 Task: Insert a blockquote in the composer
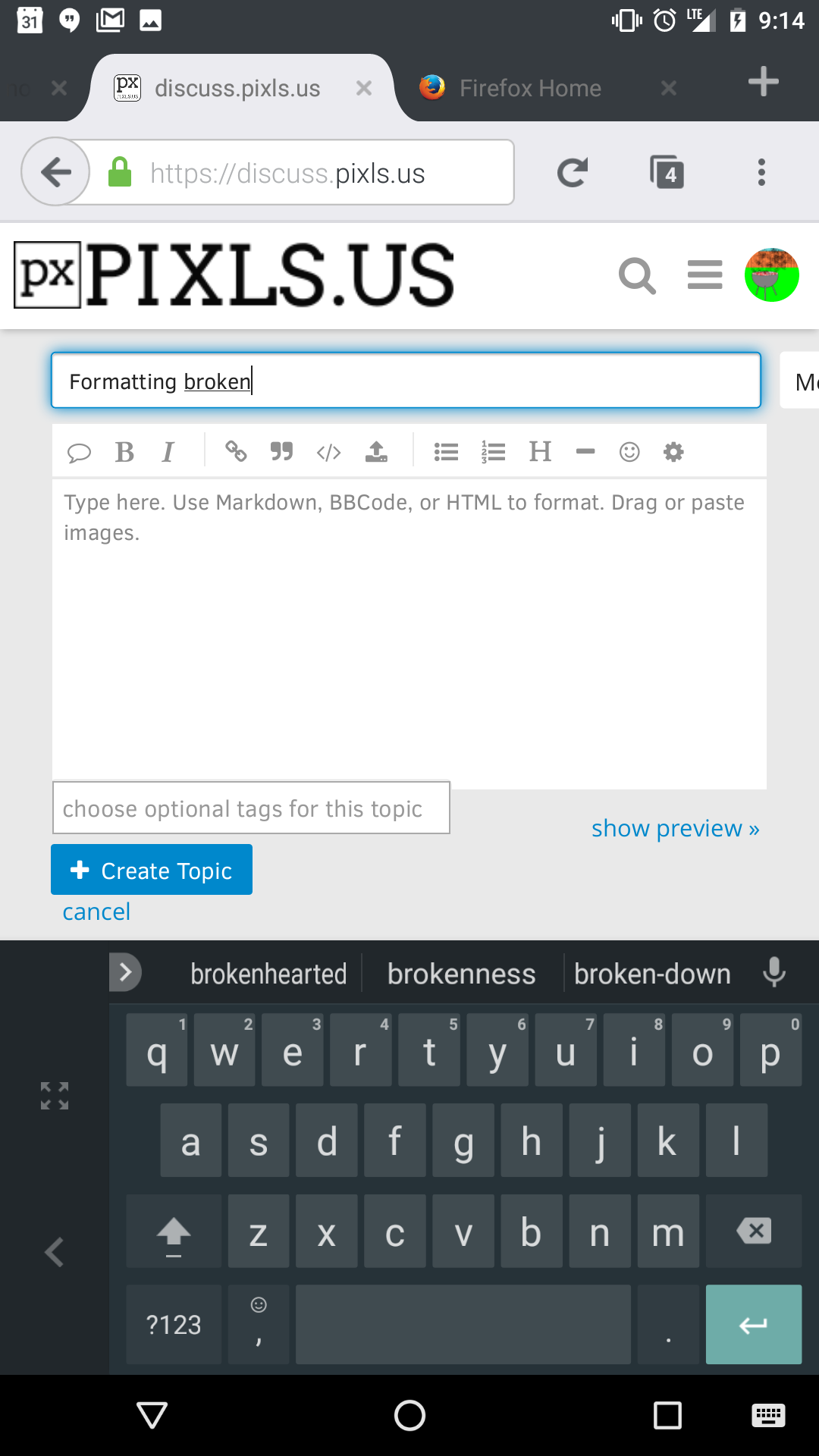tap(281, 451)
